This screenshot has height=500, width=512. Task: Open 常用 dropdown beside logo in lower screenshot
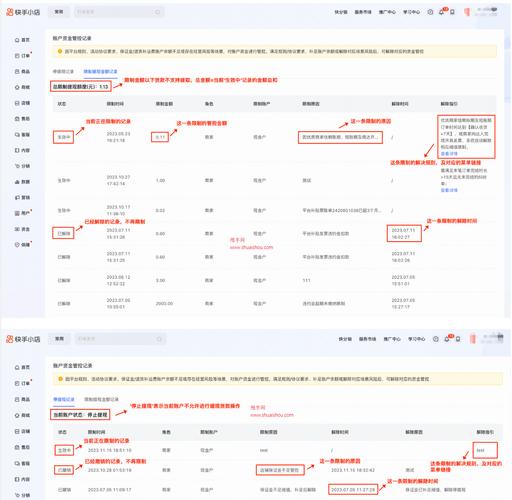[x=59, y=339]
